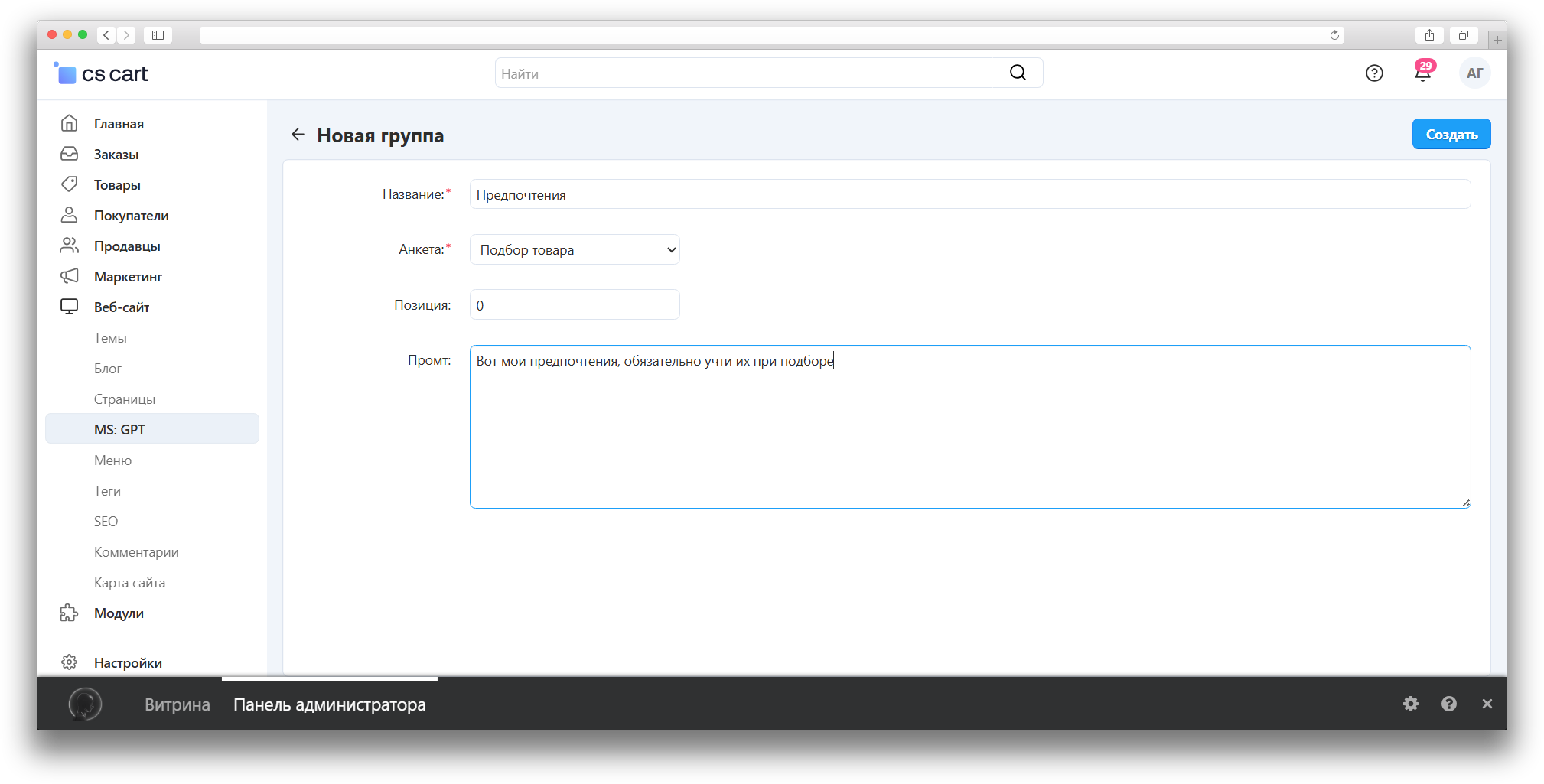Click the back arrow next to Новая группа
Viewport: 1544px width, 784px height.
298,135
